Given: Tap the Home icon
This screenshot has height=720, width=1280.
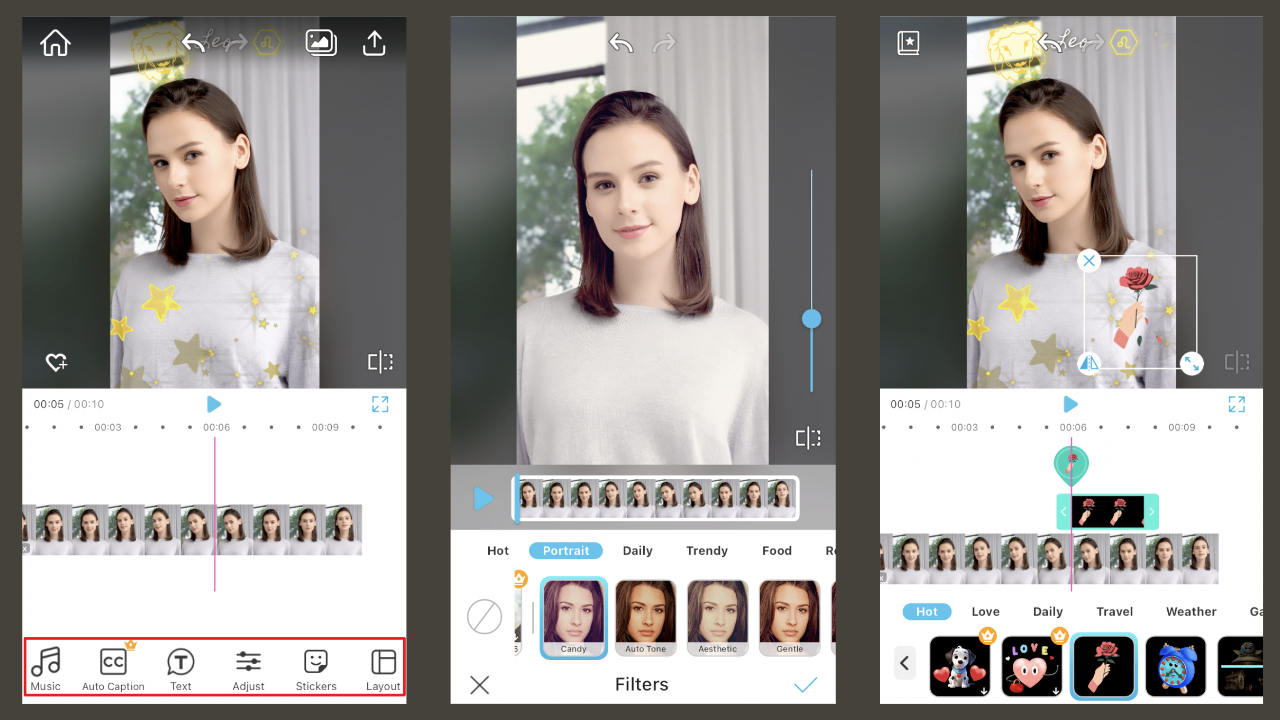Looking at the screenshot, I should click(x=55, y=42).
